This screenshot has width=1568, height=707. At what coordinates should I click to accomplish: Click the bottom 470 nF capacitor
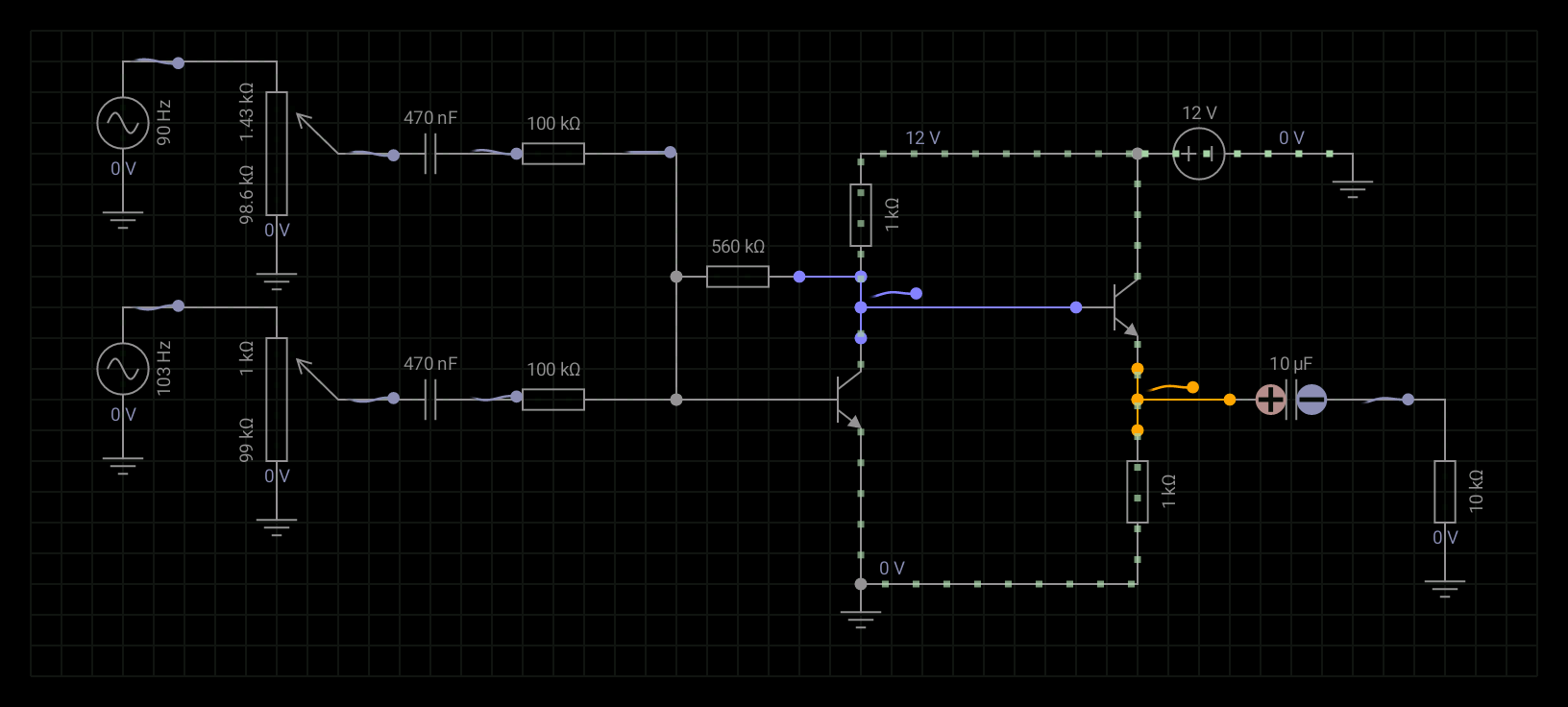click(430, 400)
